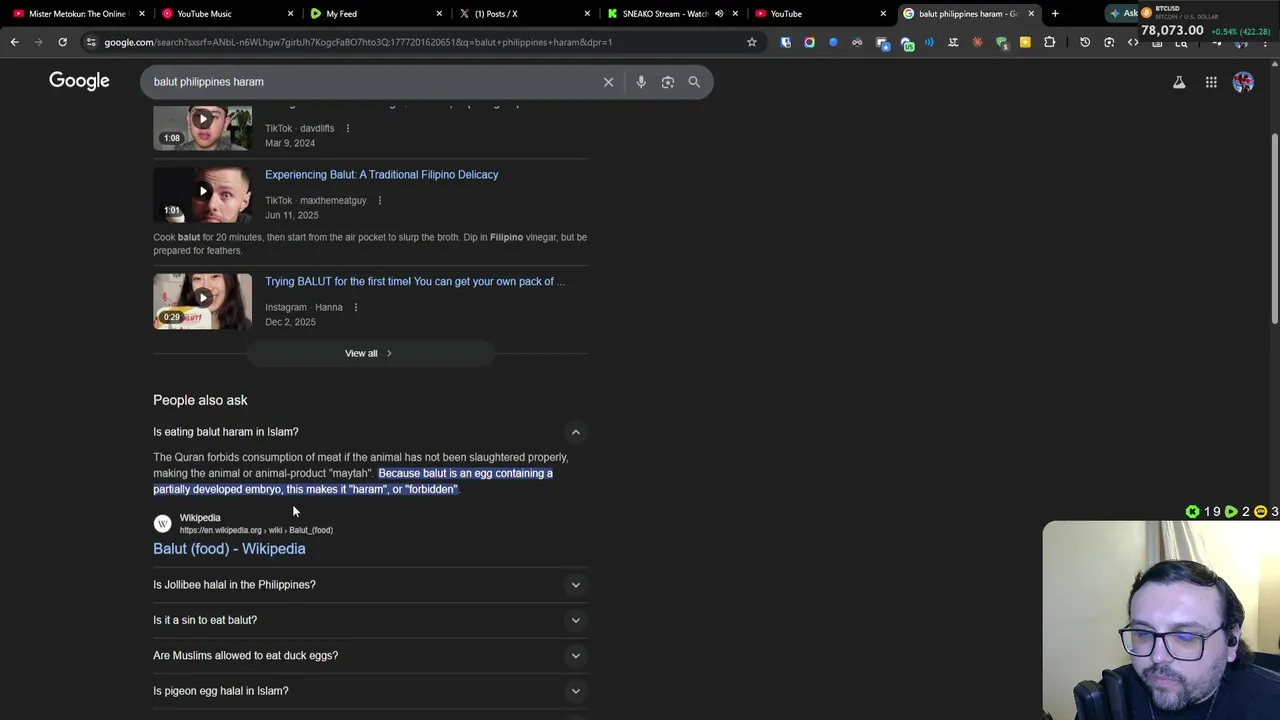The image size is (1280, 720).
Task: Open the extensions puzzle-piece menu
Action: point(1049,42)
